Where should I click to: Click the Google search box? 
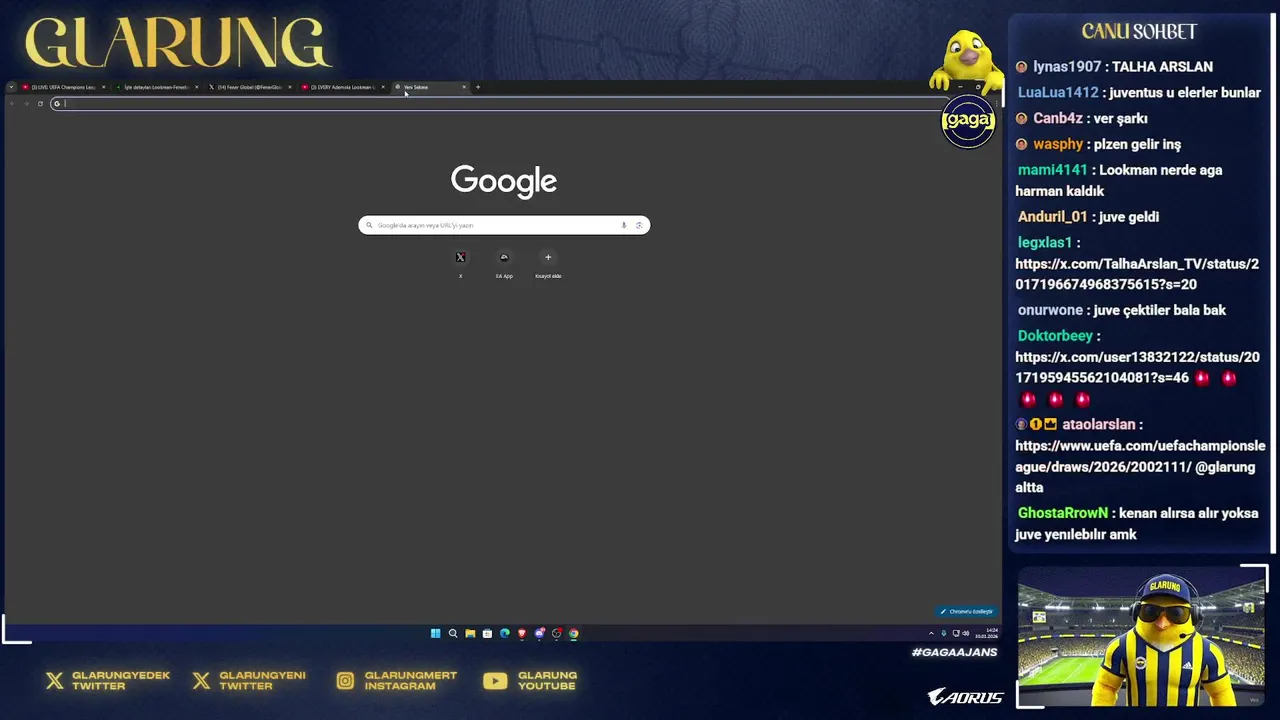point(504,225)
